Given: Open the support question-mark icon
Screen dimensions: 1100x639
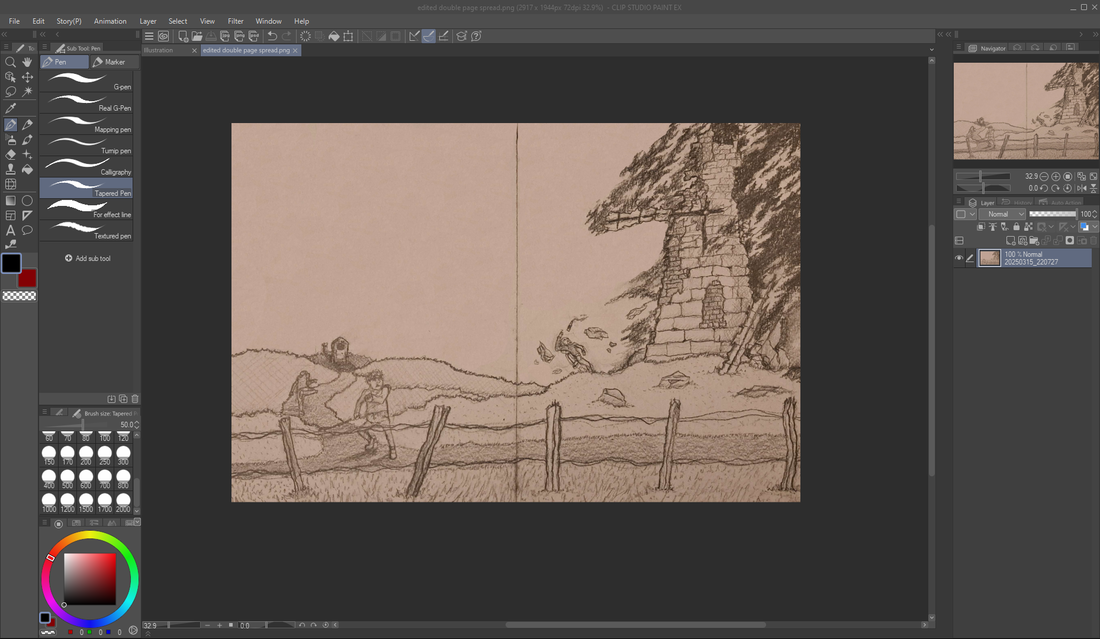Looking at the screenshot, I should pos(476,36).
